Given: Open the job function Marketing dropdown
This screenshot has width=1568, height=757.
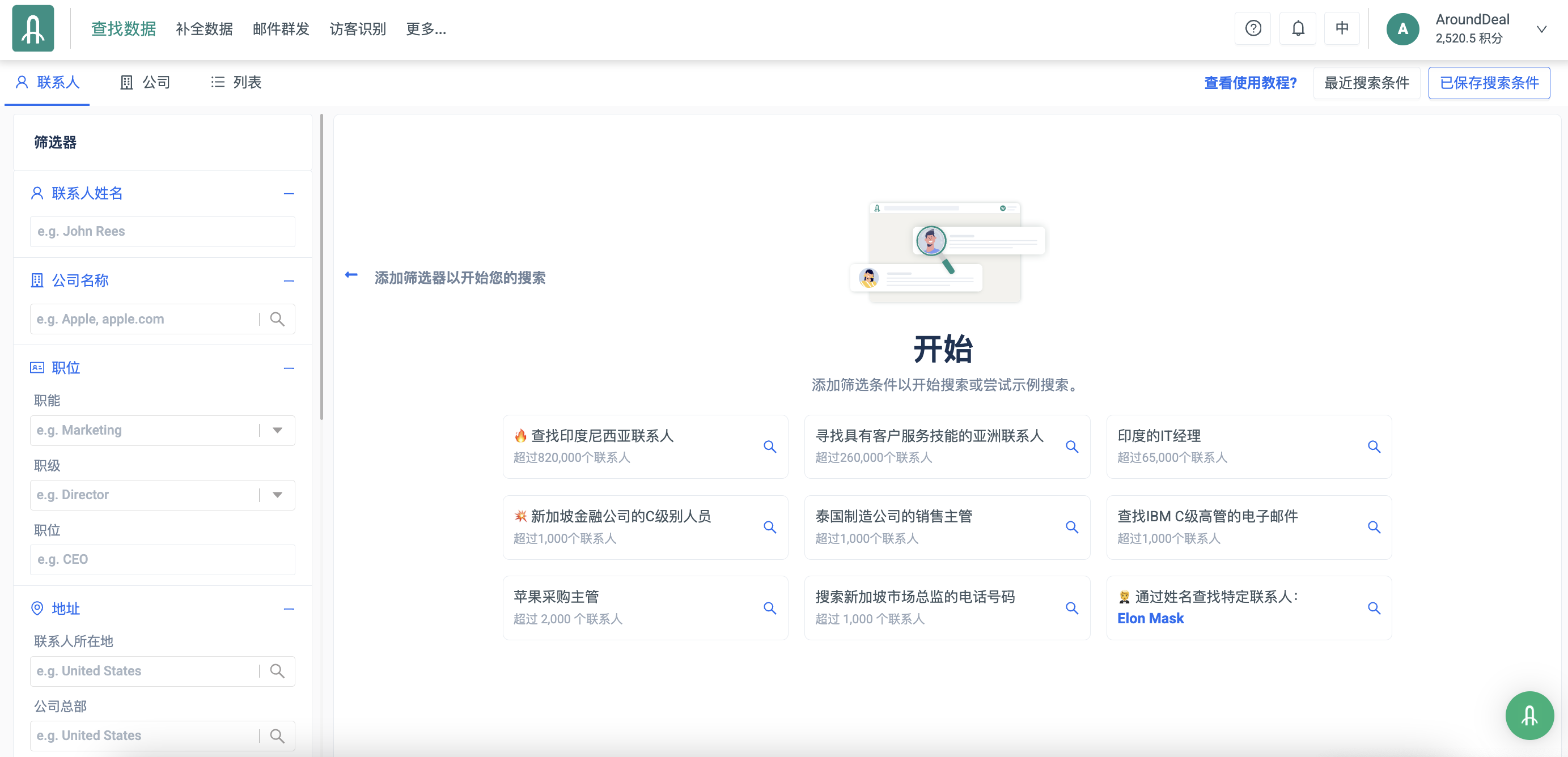Looking at the screenshot, I should tap(278, 430).
